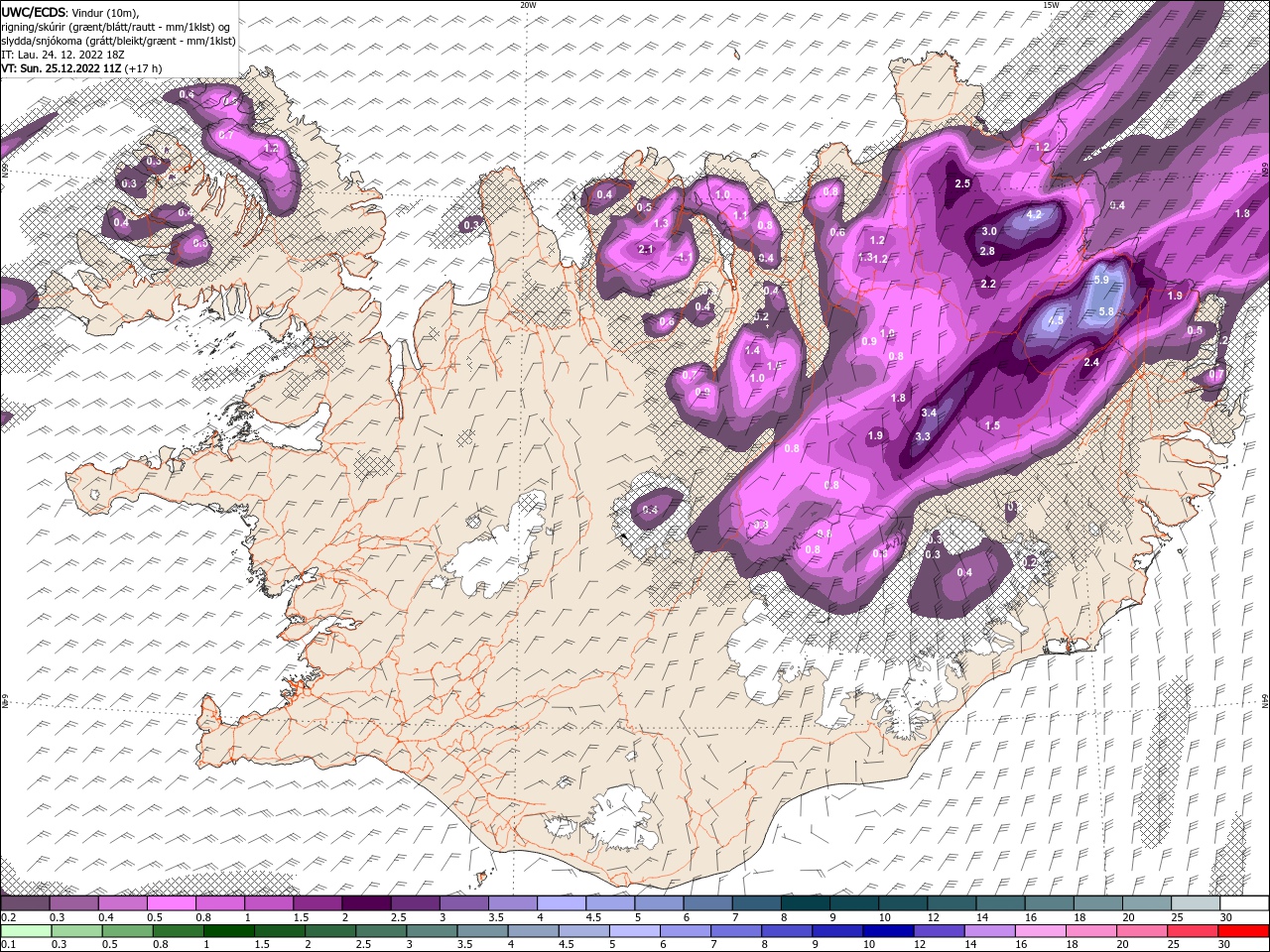Click the 'VT: Sun. 25.12.2022 11Z' valid time line

pos(81,68)
